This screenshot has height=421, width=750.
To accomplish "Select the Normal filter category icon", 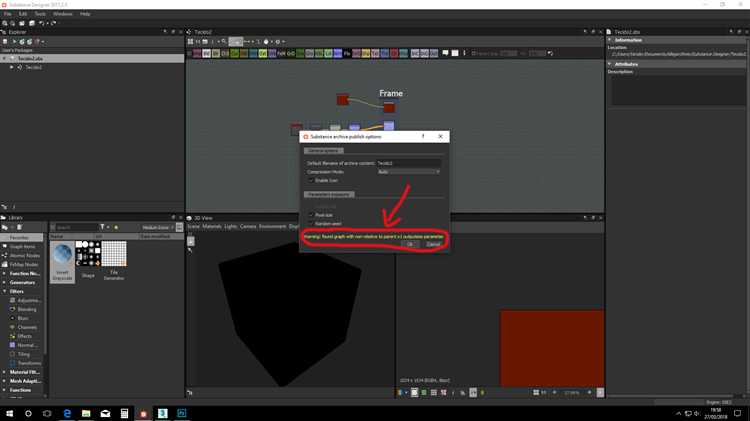I will coord(12,345).
